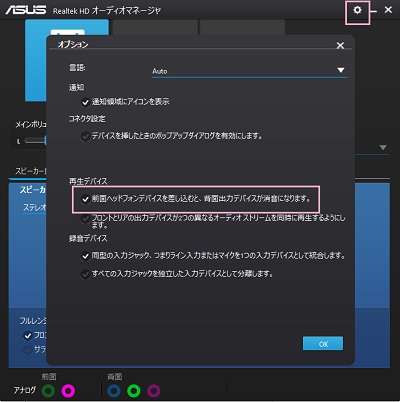Select フロントとリアの出力デバイス separate streams option
The image size is (400, 402).
click(x=85, y=219)
